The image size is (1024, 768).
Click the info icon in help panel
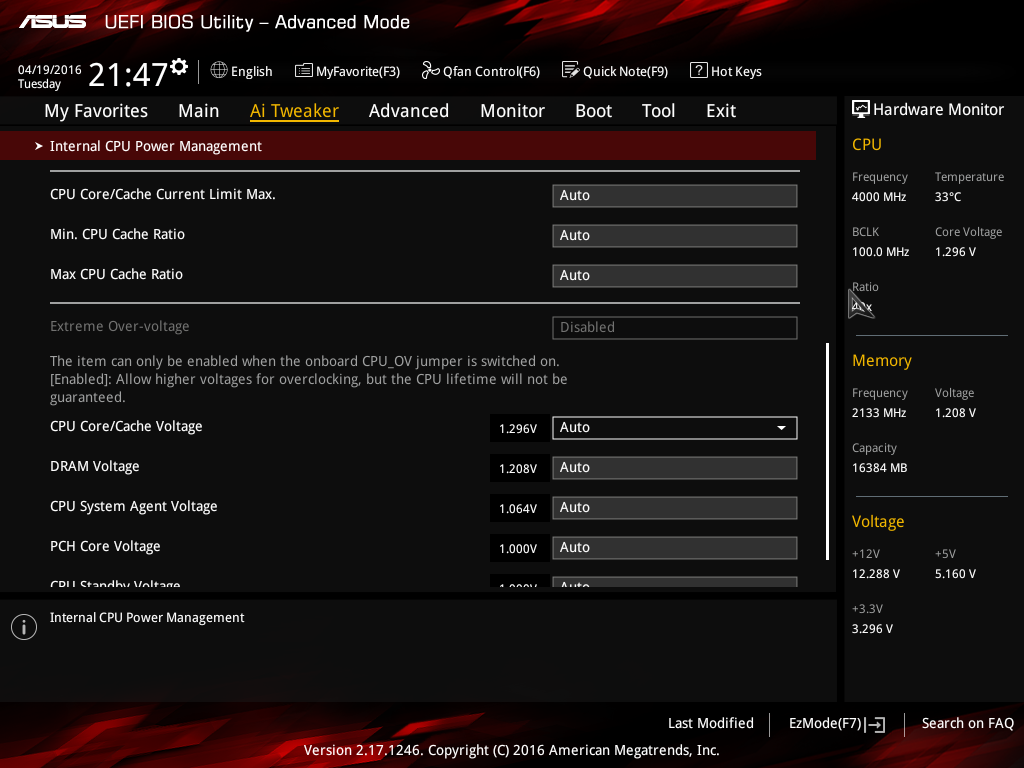(24, 627)
